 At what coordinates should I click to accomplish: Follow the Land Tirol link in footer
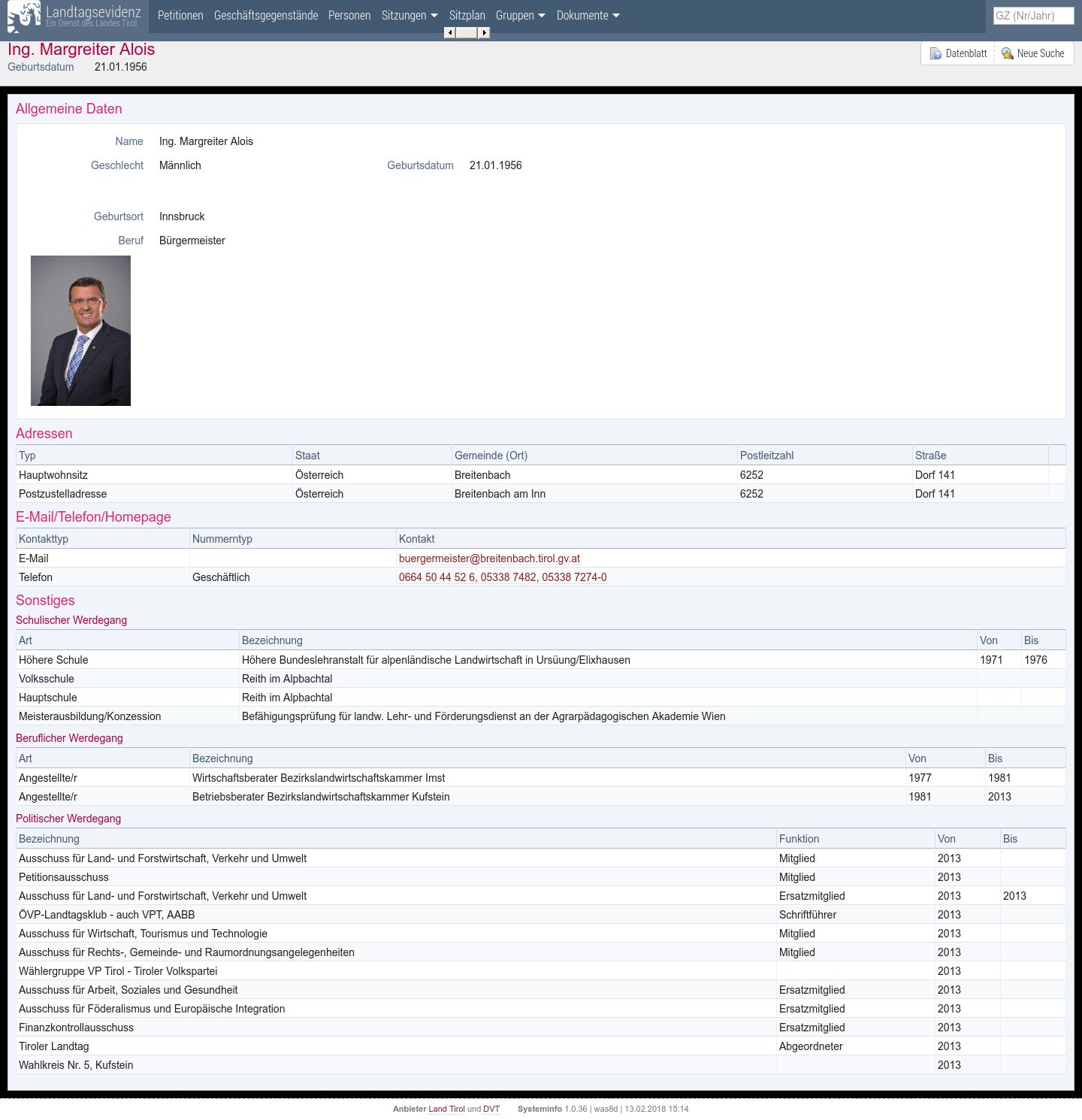coord(446,1109)
